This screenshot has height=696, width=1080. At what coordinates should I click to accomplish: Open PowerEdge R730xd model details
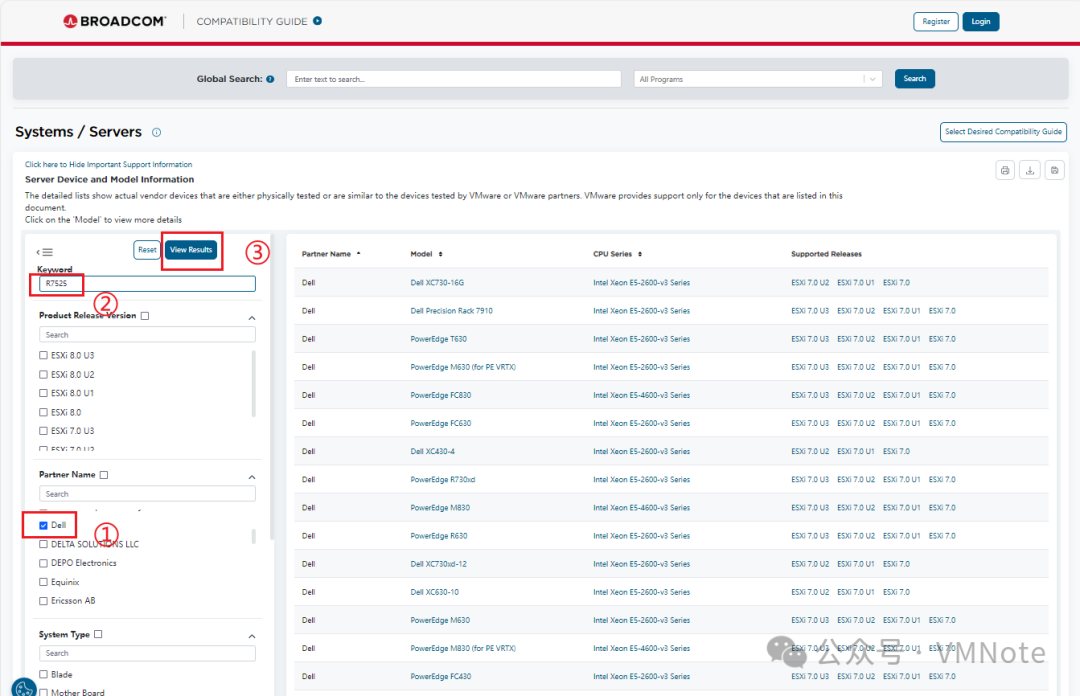443,480
